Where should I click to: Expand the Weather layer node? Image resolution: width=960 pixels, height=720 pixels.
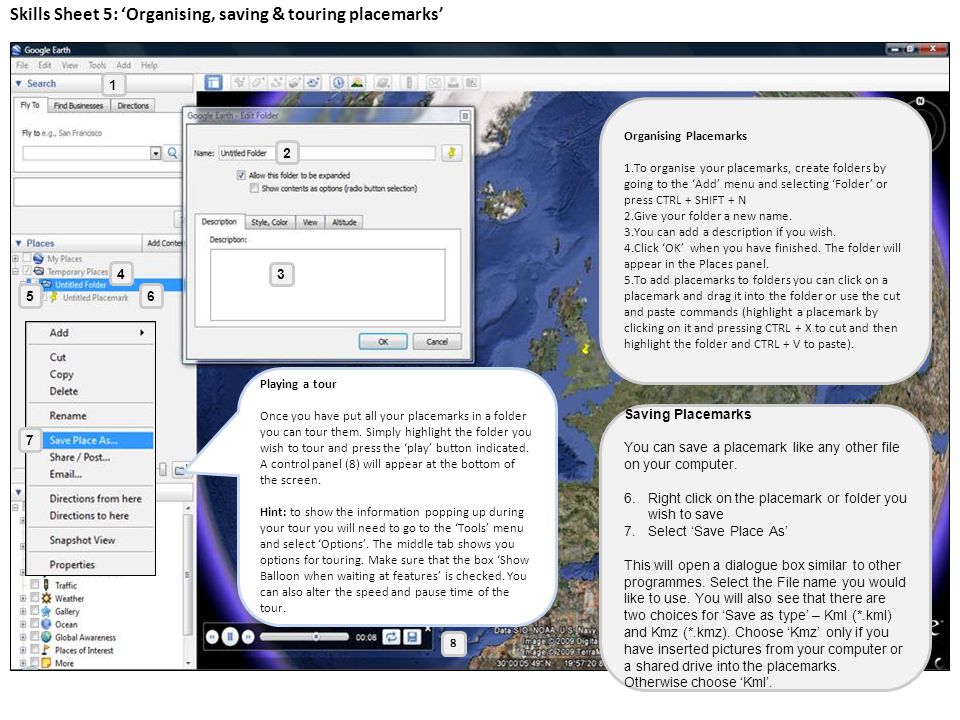click(23, 598)
